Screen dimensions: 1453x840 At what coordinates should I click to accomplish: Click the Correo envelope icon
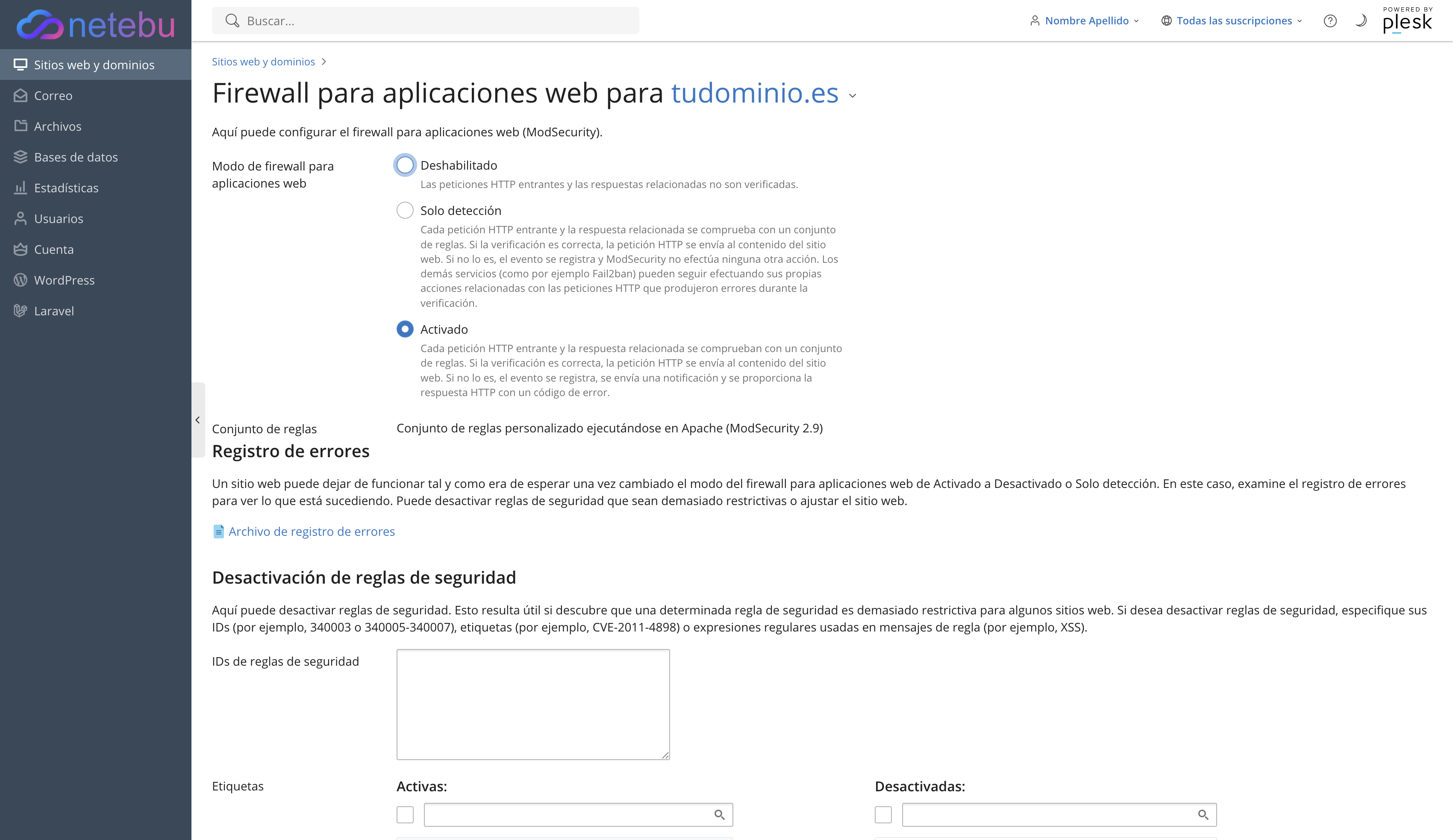click(21, 96)
